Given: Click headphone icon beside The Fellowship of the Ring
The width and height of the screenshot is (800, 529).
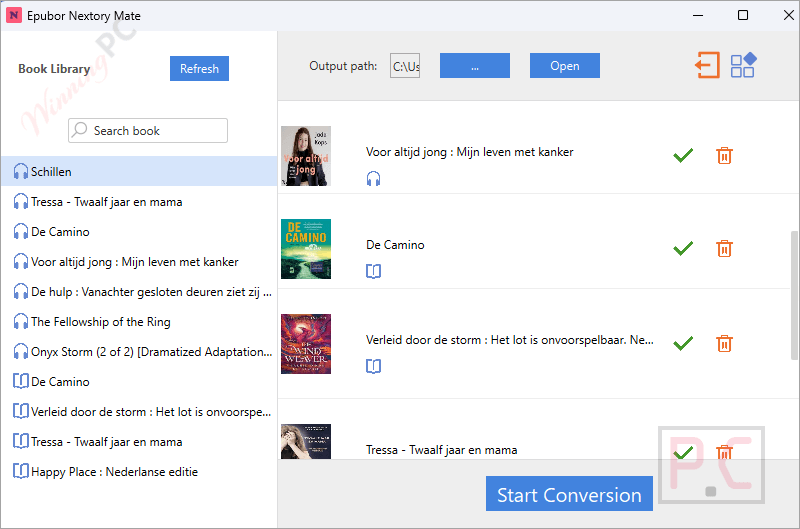Looking at the screenshot, I should [x=21, y=321].
